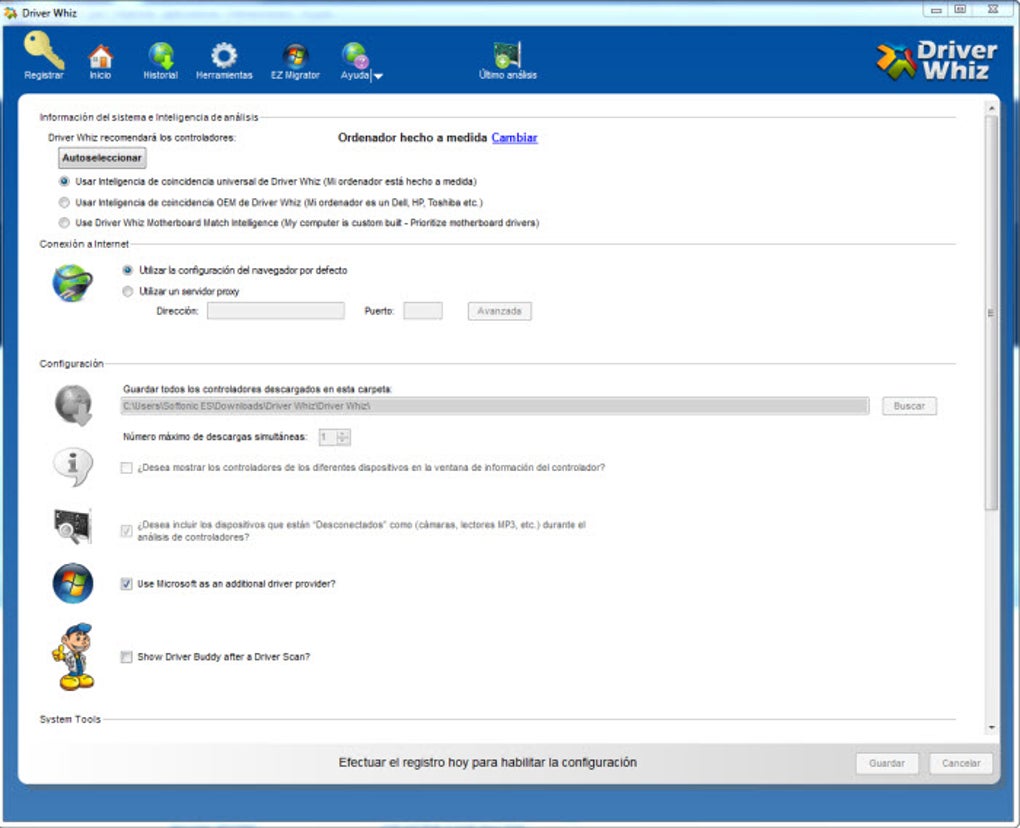The width and height of the screenshot is (1020, 828).
Task: Click the vertical scrollbar thumb
Action: pos(991,312)
